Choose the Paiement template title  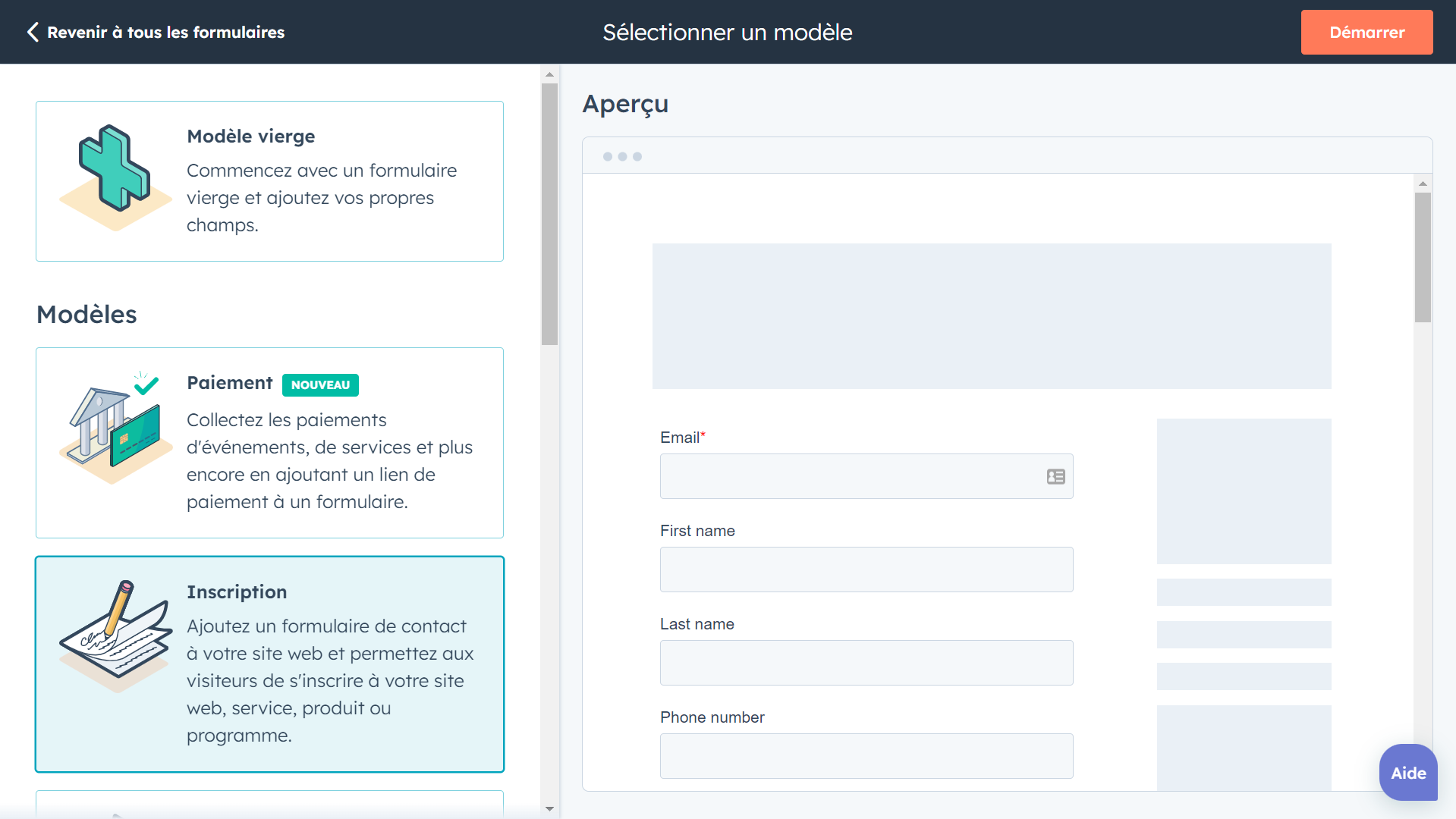click(229, 383)
